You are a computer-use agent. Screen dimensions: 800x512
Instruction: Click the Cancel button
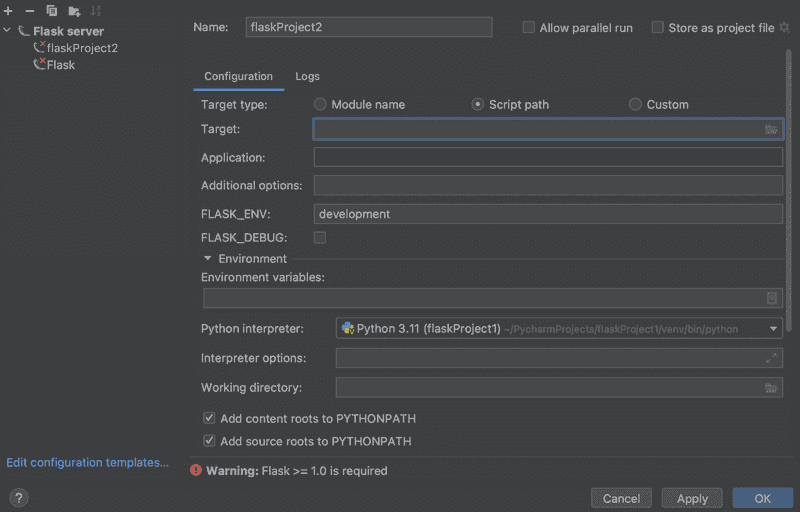click(x=621, y=498)
